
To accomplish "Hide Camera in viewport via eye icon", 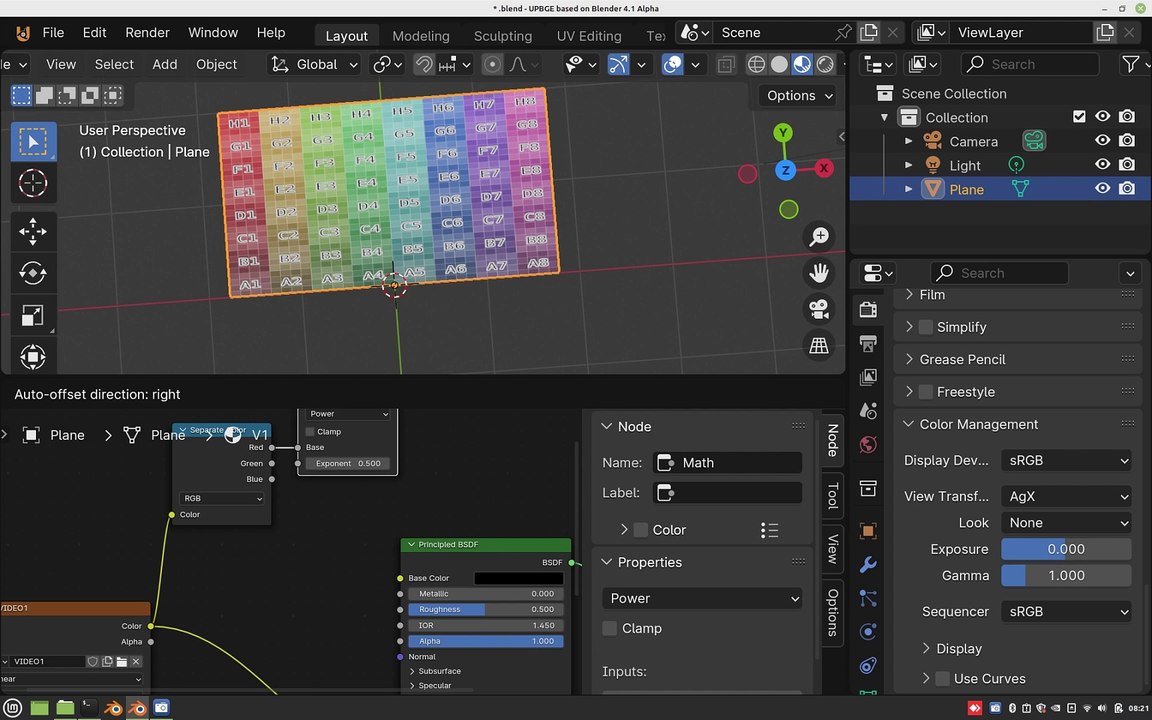I will 1103,140.
